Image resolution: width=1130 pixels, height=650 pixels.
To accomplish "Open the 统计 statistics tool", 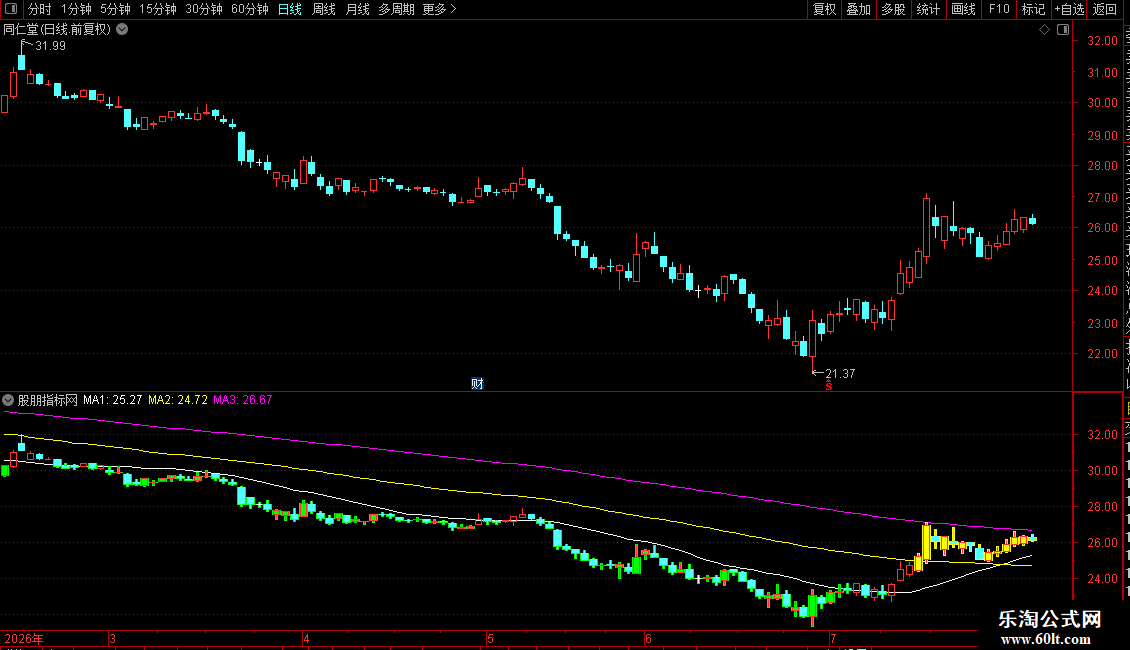I will pos(928,9).
